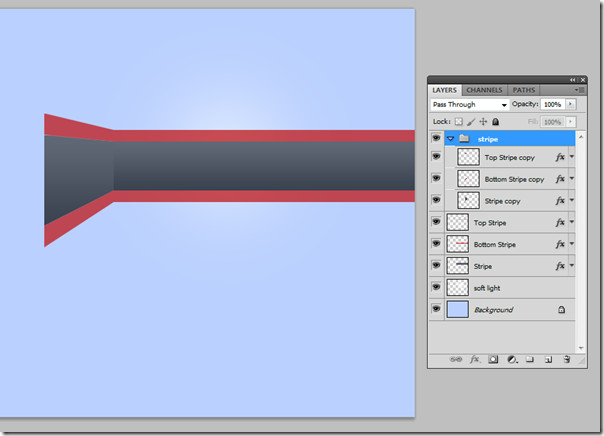
Task: Open the Pass Through blend mode dropdown
Action: [469, 105]
